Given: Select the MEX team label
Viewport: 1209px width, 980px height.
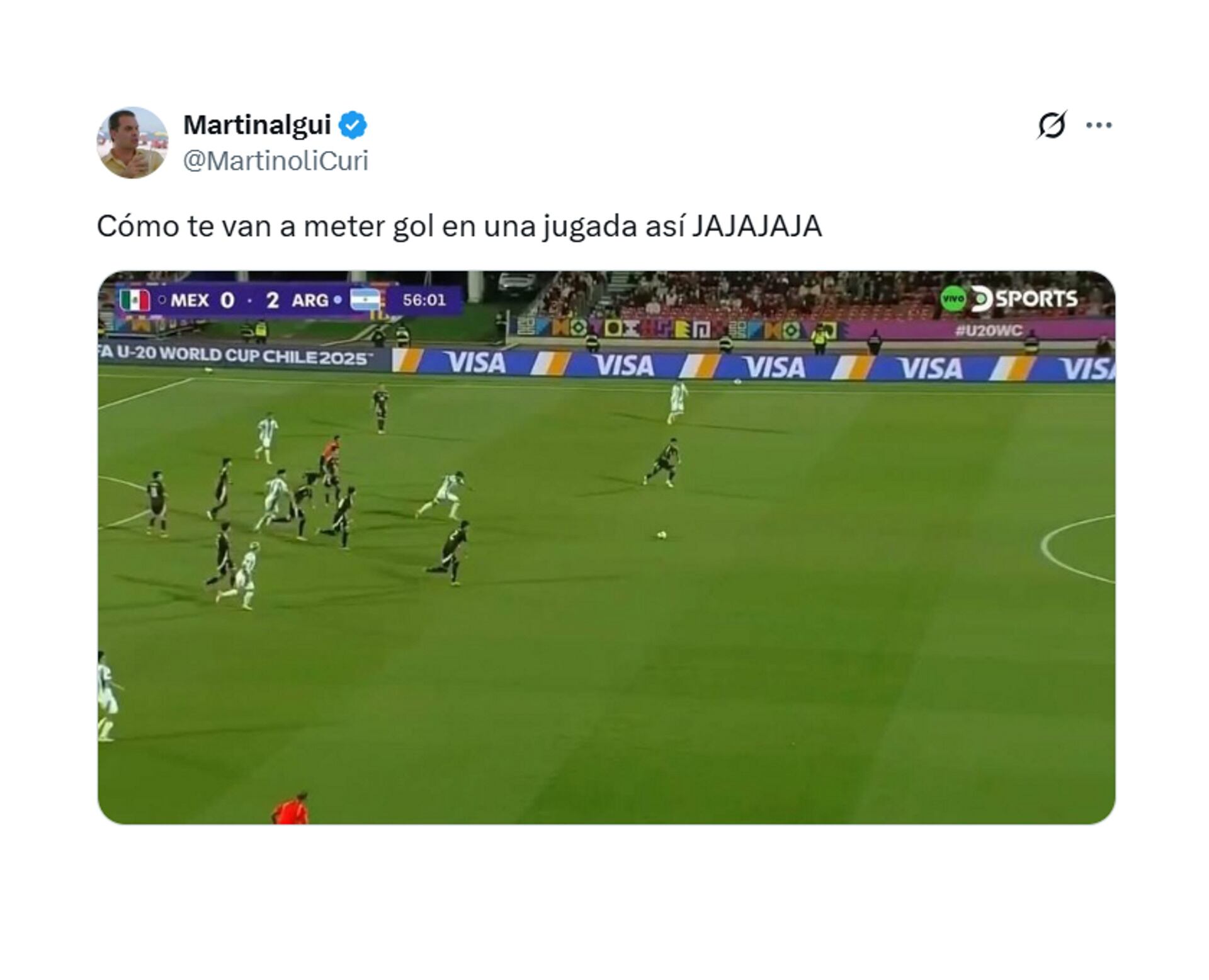Looking at the screenshot, I should 190,300.
